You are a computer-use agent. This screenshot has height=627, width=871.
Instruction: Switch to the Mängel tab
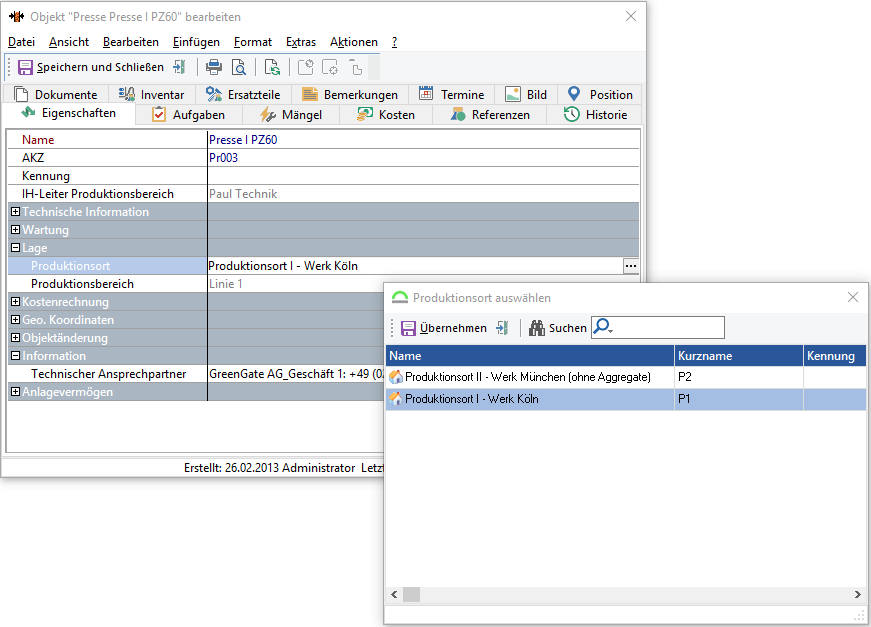(x=291, y=115)
